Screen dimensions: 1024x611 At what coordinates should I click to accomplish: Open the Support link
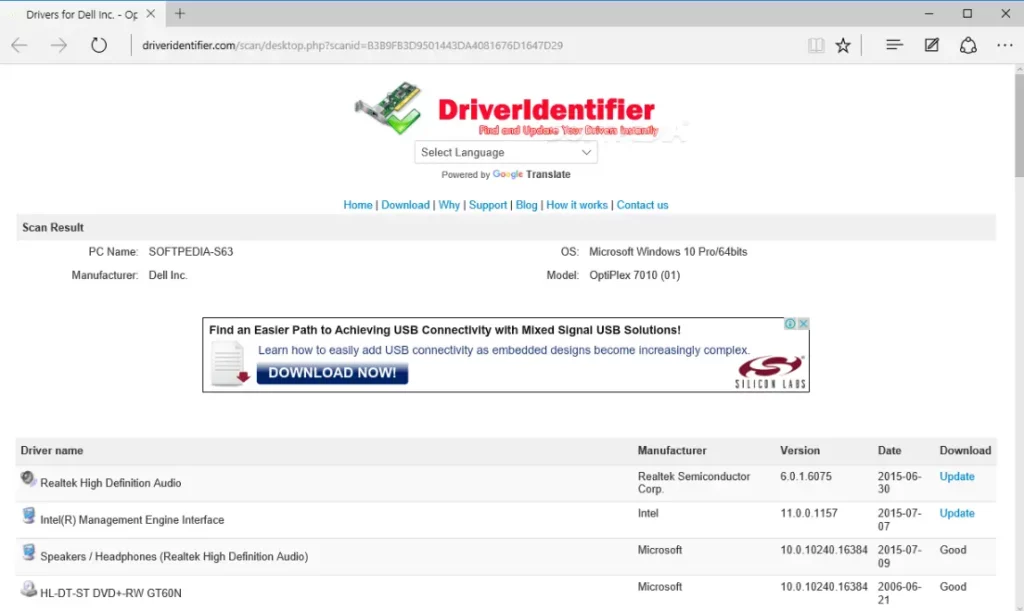(x=487, y=205)
